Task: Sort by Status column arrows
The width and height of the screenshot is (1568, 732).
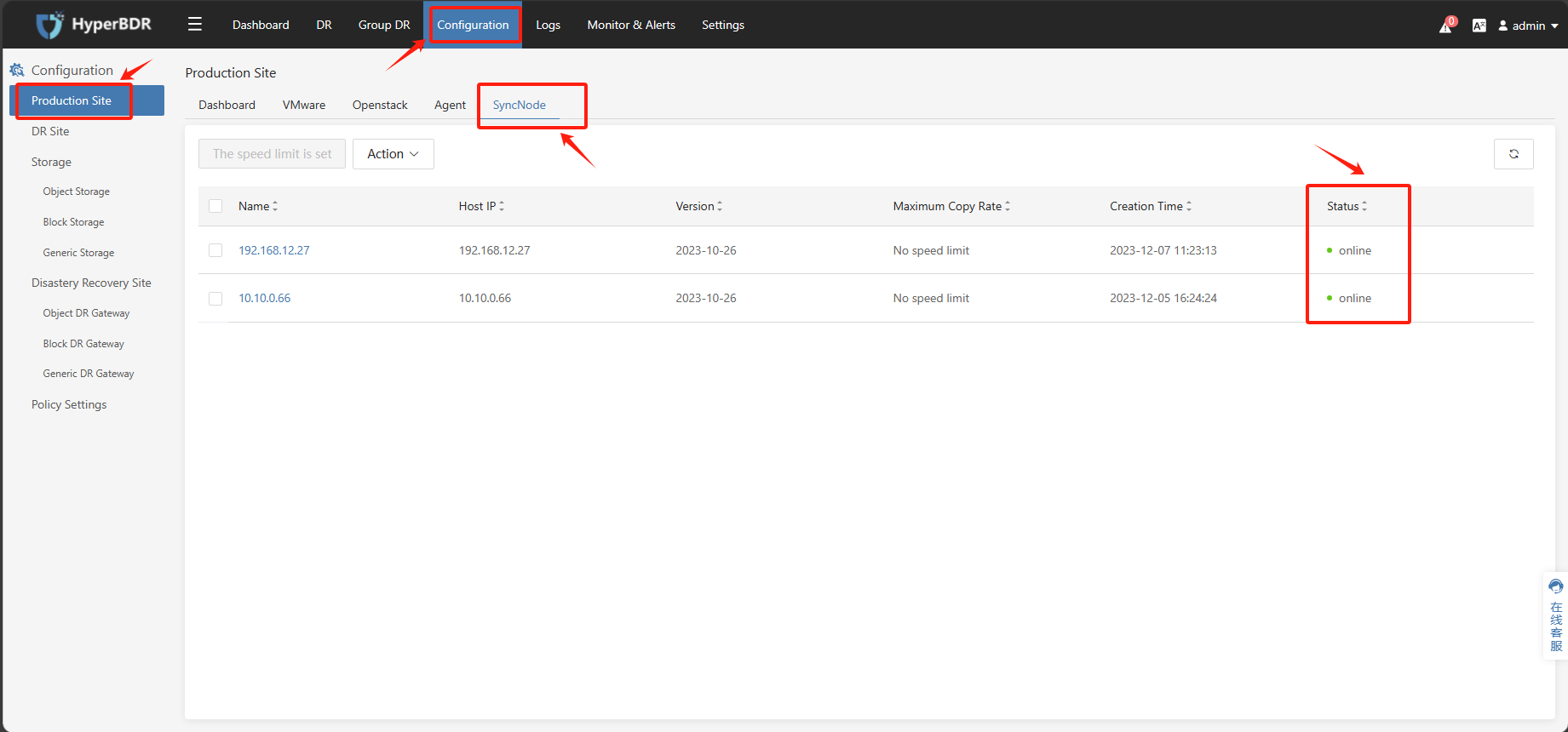Action: click(x=1364, y=206)
